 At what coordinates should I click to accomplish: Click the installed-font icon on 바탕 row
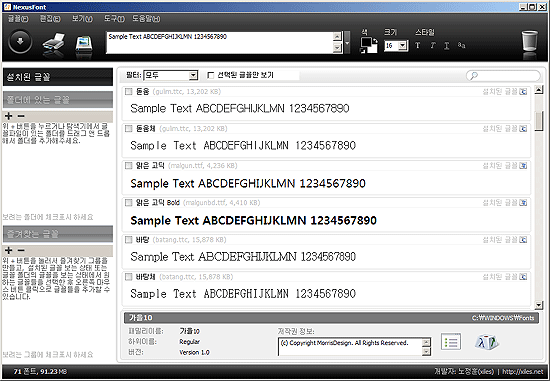tap(523, 240)
